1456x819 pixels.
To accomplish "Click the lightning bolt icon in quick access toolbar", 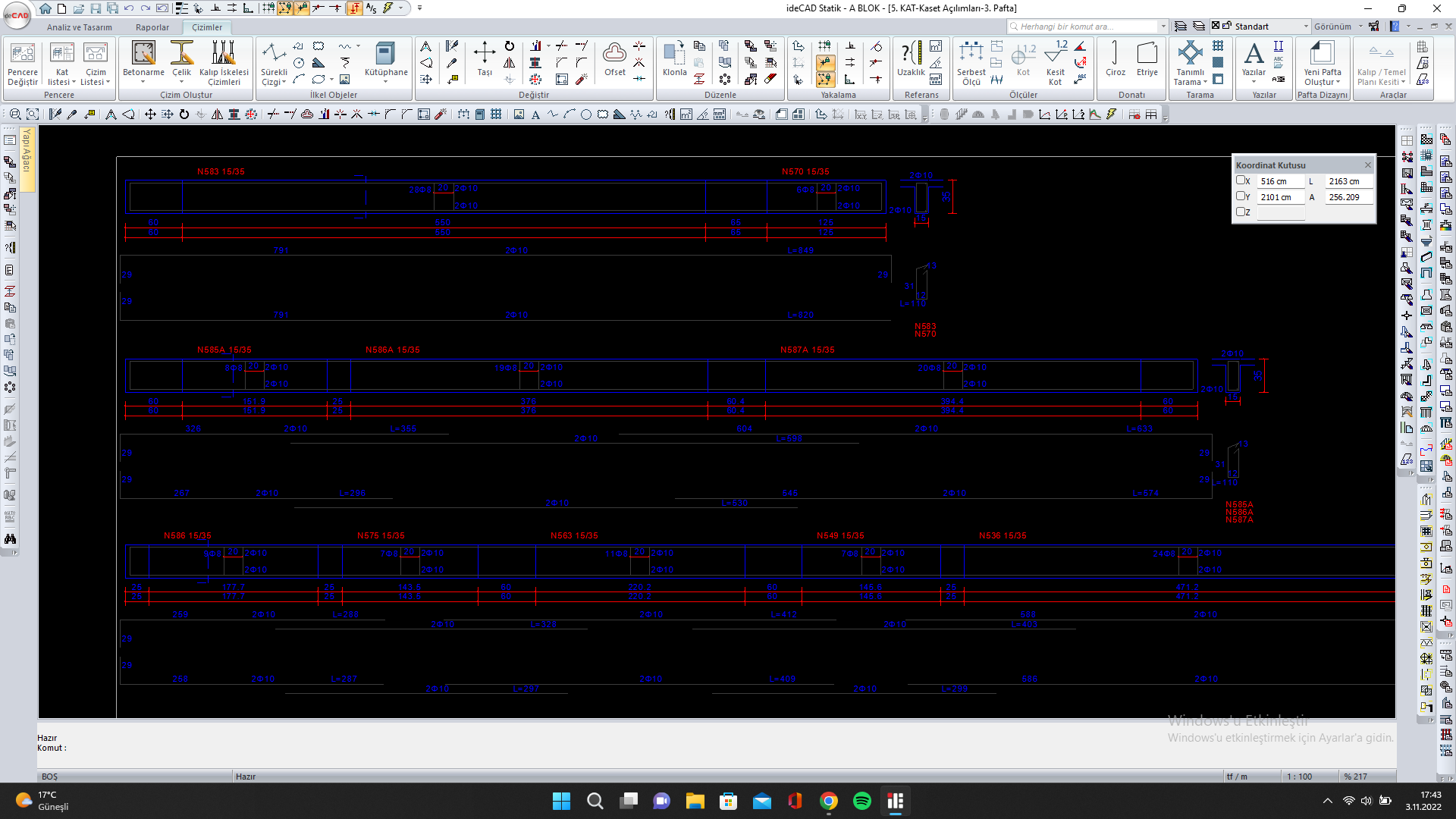I will 388,8.
